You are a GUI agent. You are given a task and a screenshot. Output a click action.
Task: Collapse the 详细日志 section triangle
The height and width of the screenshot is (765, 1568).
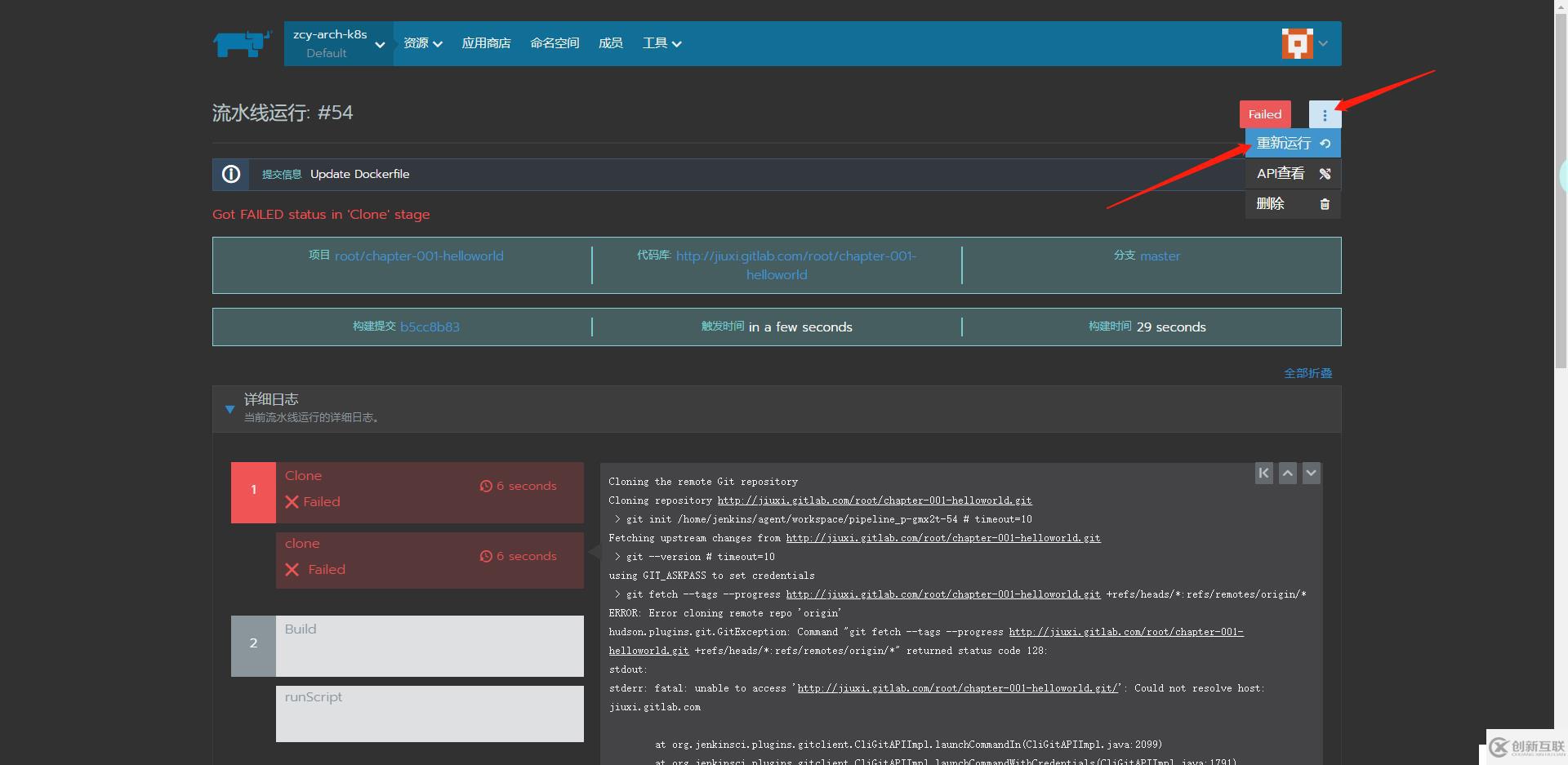(229, 409)
